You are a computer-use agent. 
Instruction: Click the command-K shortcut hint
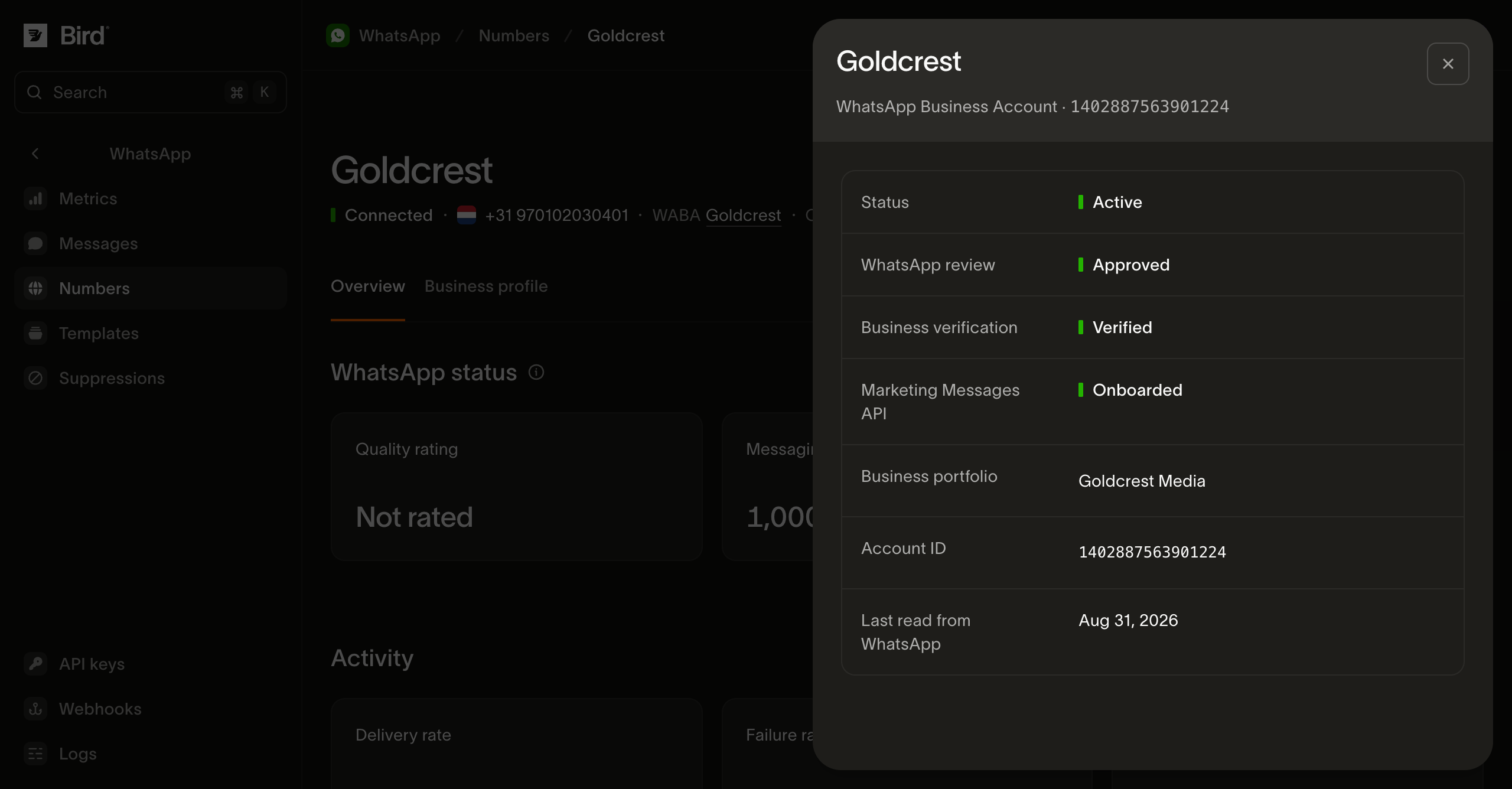(x=250, y=92)
